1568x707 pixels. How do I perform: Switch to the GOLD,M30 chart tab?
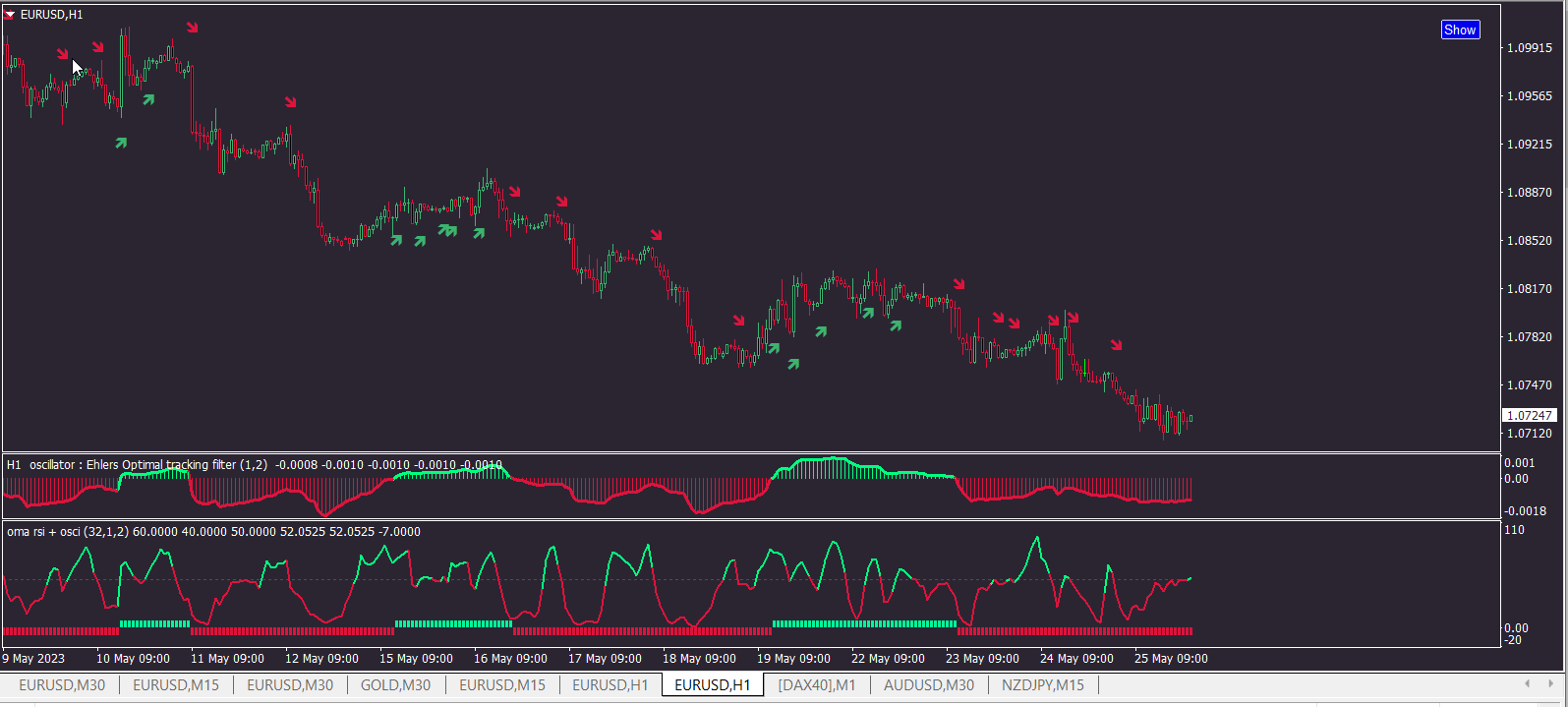[x=395, y=685]
